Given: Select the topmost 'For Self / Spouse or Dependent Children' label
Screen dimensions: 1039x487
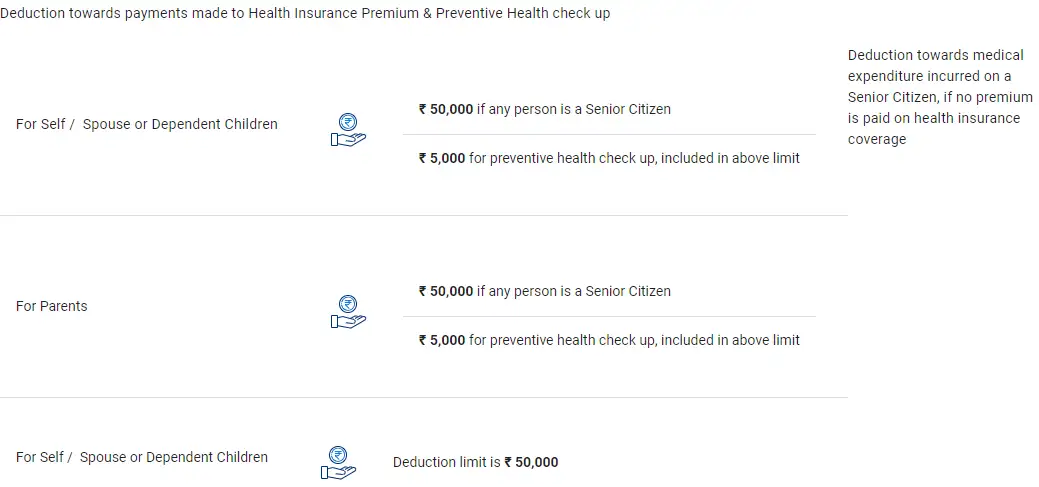Looking at the screenshot, I should 147,124.
